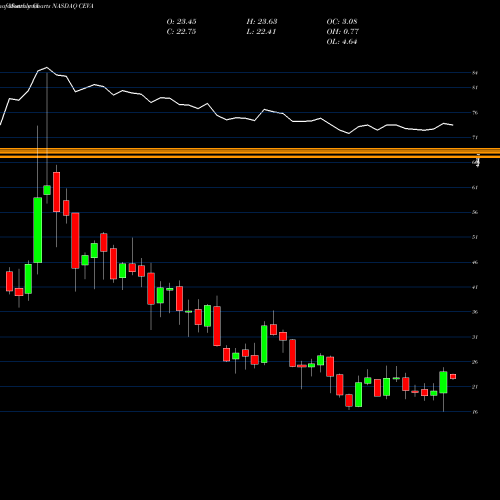Click the tallest green candlestick body
The height and width of the screenshot is (500, 500).
click(38, 230)
